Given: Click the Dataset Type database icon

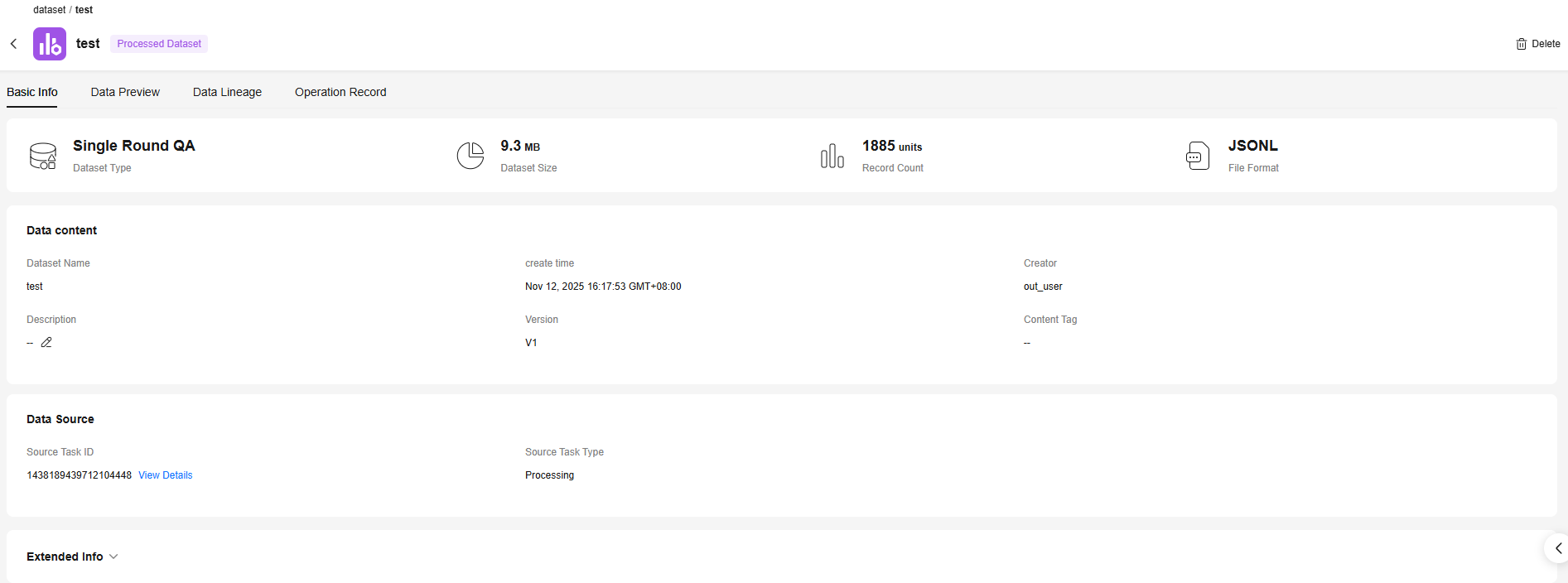Looking at the screenshot, I should (43, 156).
